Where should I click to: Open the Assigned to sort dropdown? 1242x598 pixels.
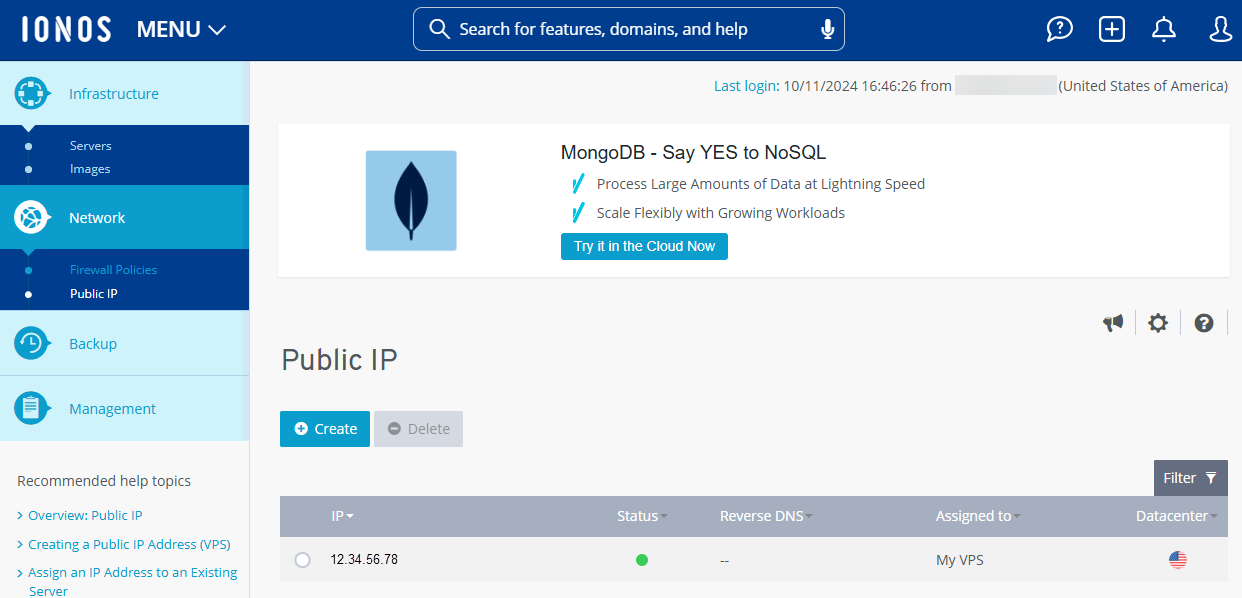pyautogui.click(x=1016, y=516)
